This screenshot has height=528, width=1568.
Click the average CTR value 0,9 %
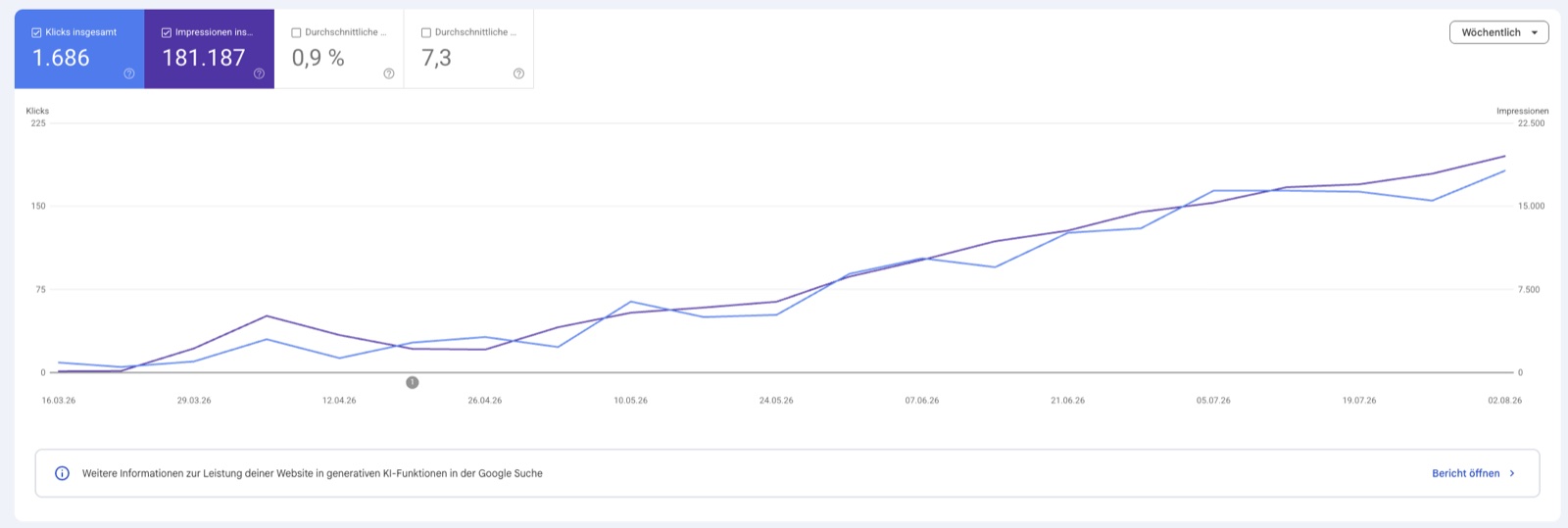pos(318,58)
